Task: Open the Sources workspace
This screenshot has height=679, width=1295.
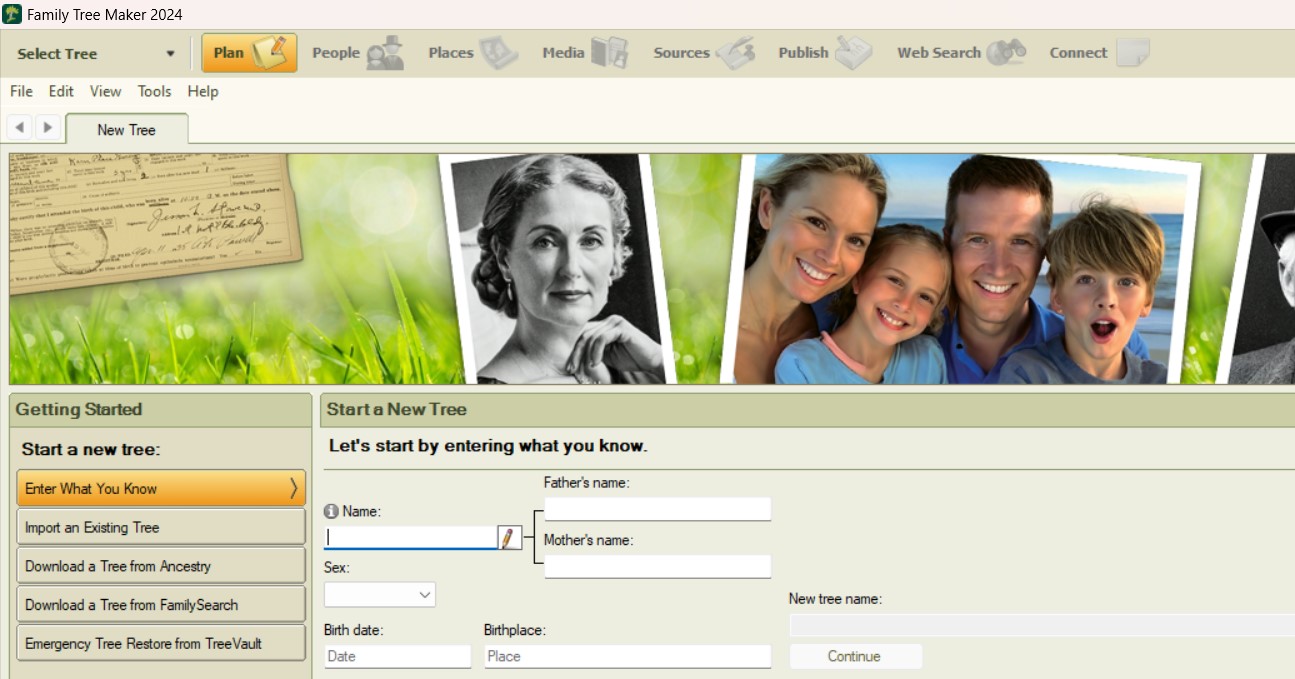Action: 703,53
